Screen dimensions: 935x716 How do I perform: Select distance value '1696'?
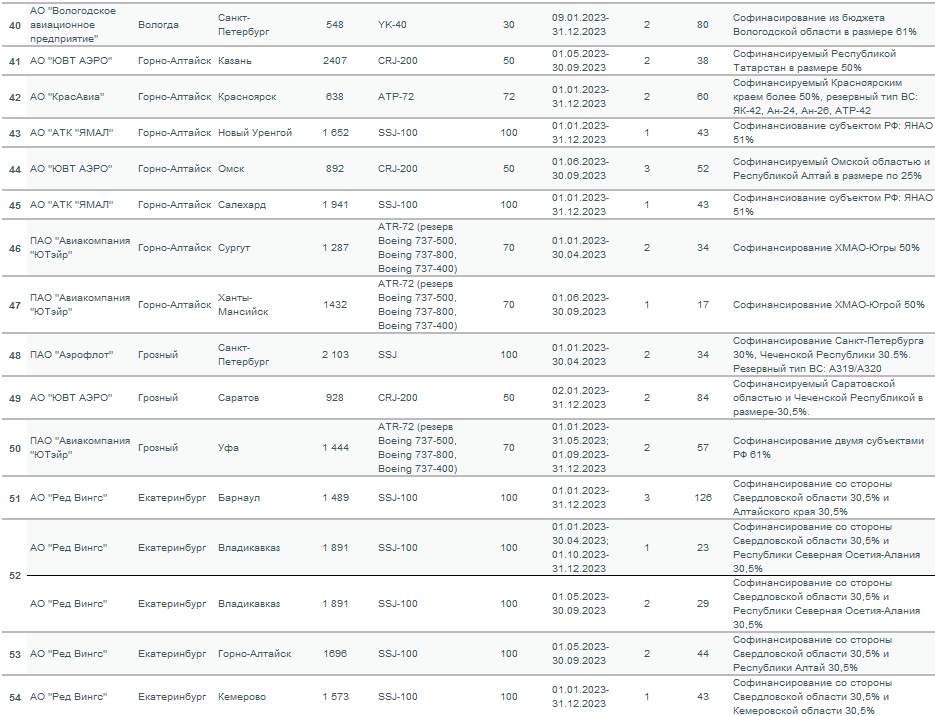[x=335, y=654]
